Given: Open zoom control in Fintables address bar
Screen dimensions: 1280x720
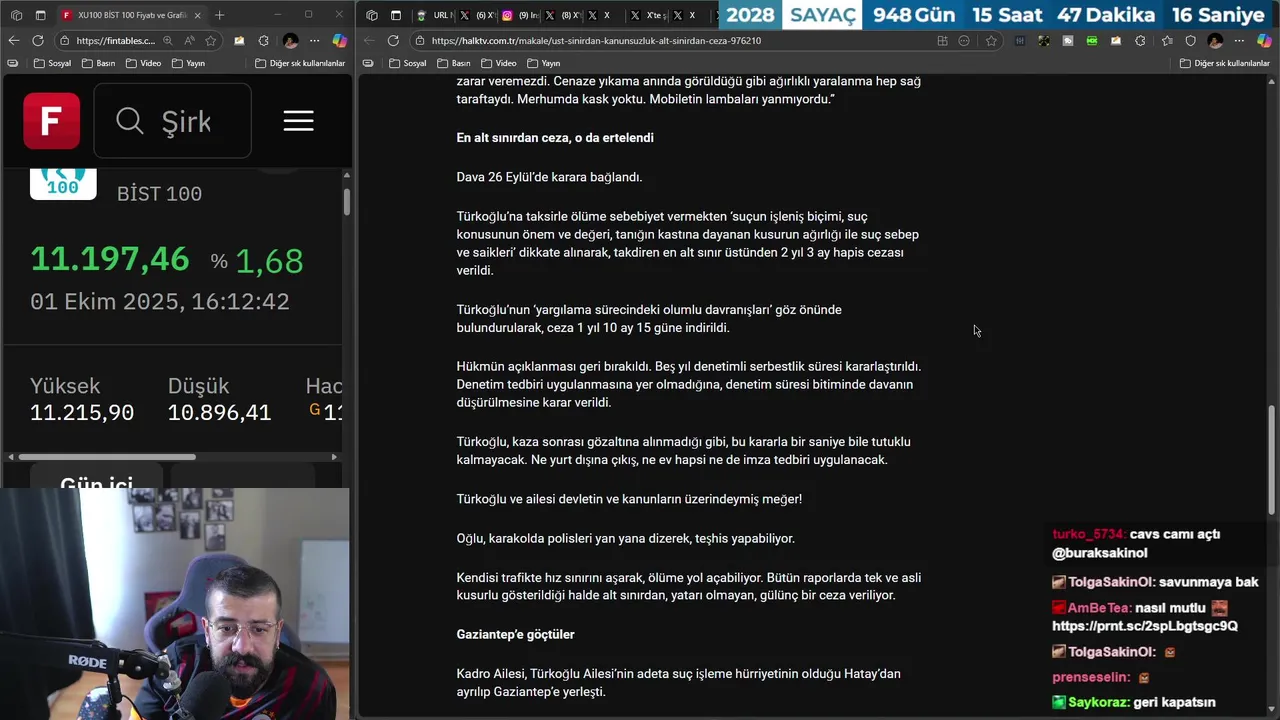Looking at the screenshot, I should click(x=167, y=40).
